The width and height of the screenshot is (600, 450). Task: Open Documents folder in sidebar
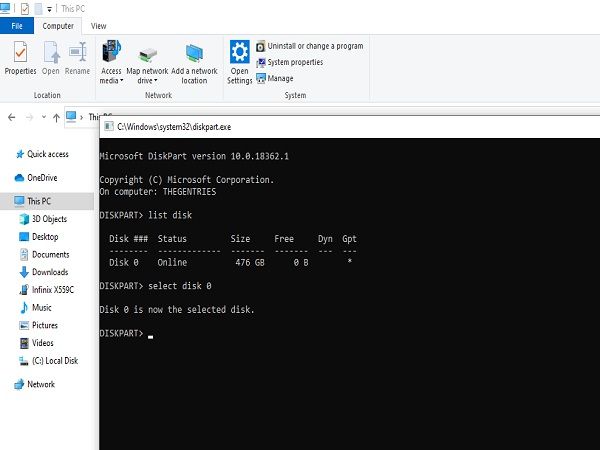point(44,254)
